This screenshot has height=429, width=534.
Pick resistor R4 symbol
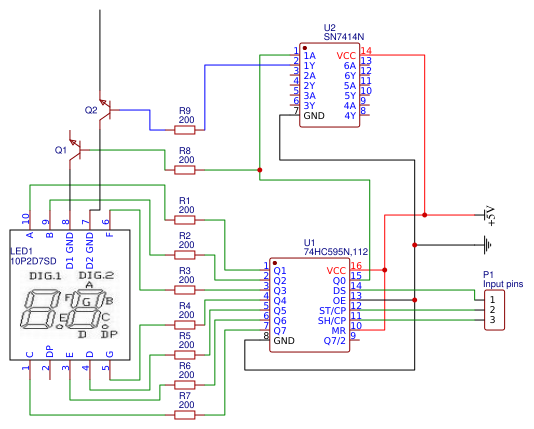pos(185,325)
